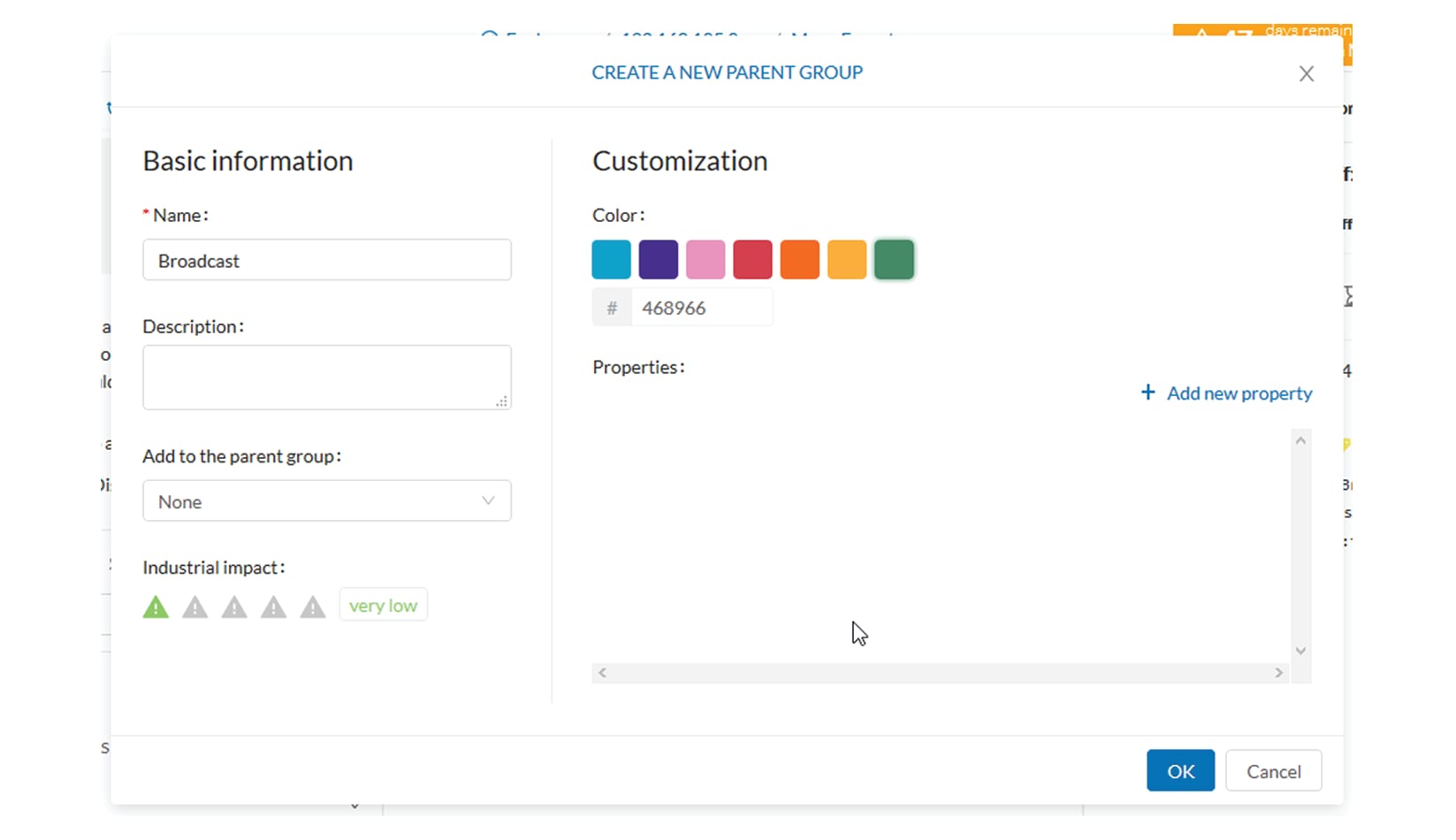Click the Name field containing Broadcast
This screenshot has width=1456, height=840.
coord(326,261)
